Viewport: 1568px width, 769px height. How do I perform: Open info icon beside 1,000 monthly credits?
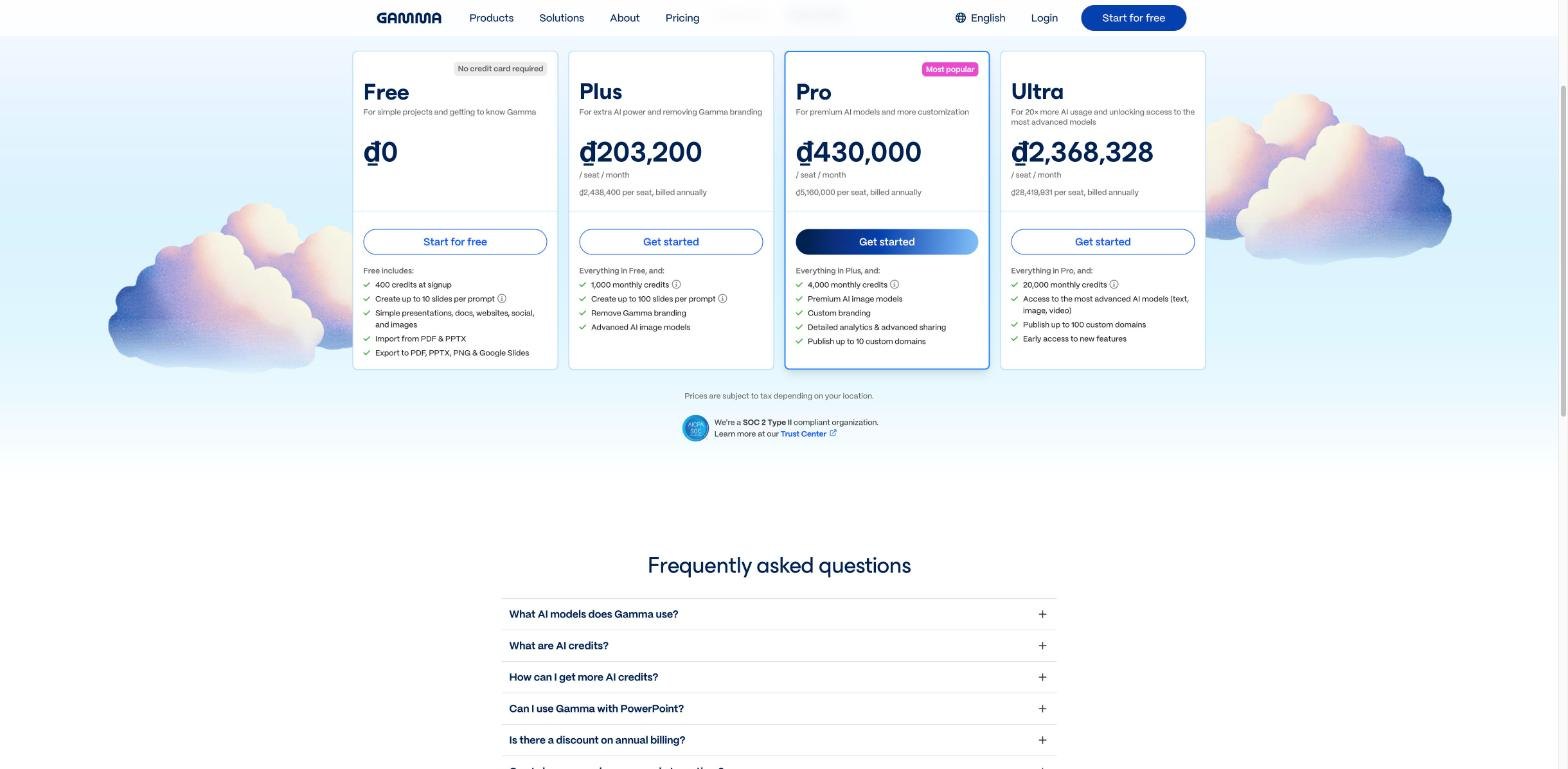pyautogui.click(x=676, y=285)
